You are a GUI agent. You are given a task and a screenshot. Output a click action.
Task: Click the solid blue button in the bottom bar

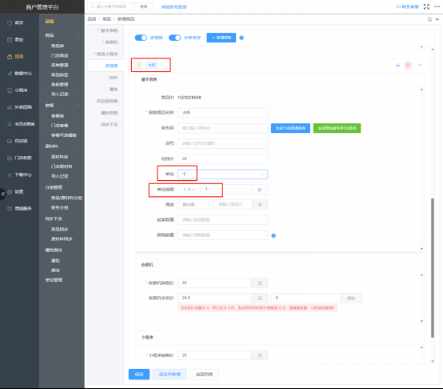139,374
